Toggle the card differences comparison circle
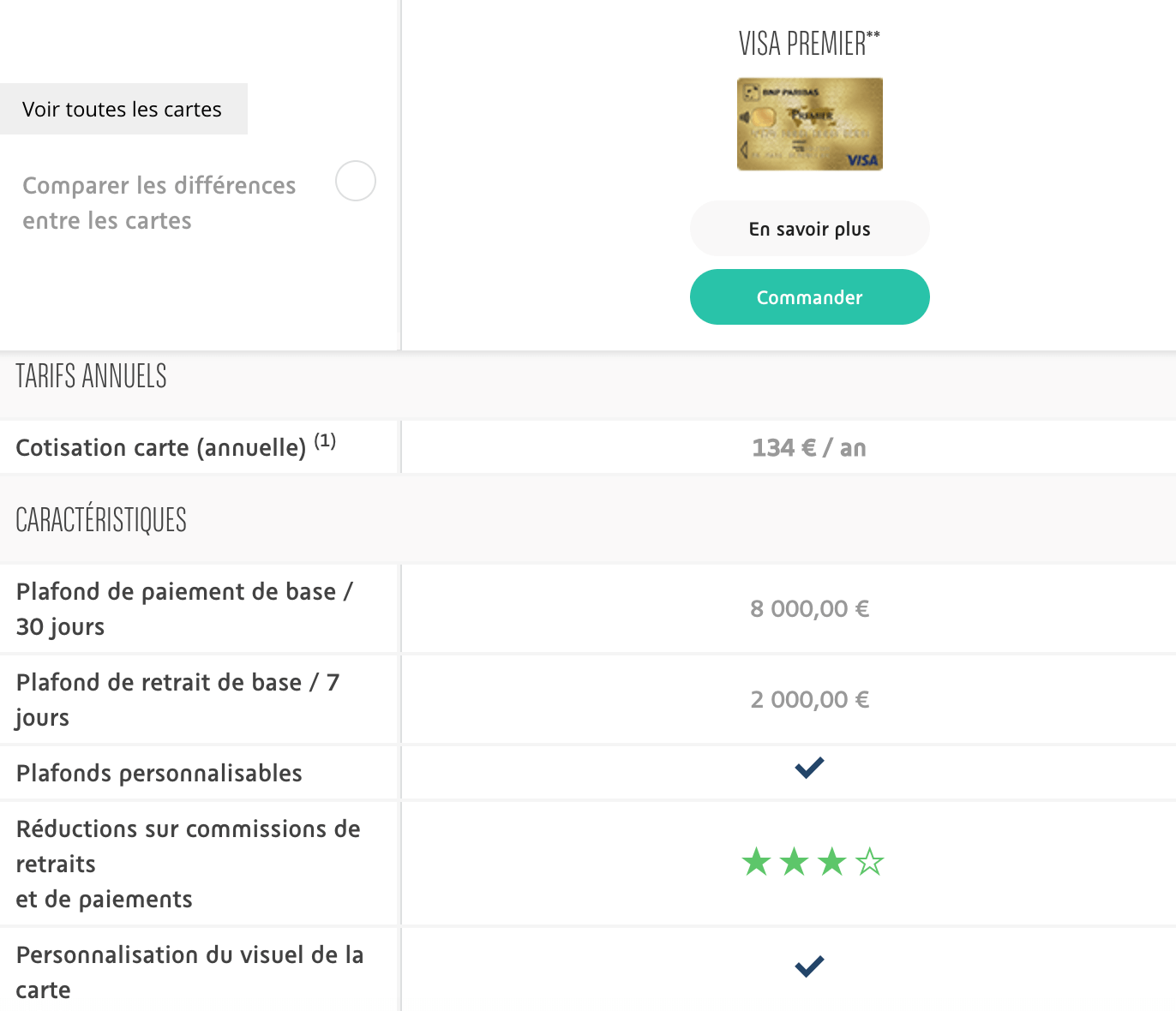The width and height of the screenshot is (1176, 1011). tap(355, 181)
